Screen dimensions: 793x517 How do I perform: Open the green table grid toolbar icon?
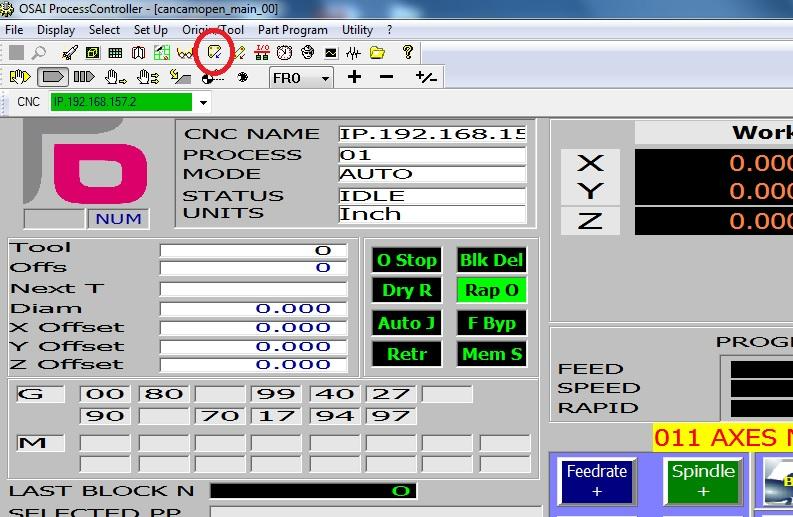click(115, 53)
